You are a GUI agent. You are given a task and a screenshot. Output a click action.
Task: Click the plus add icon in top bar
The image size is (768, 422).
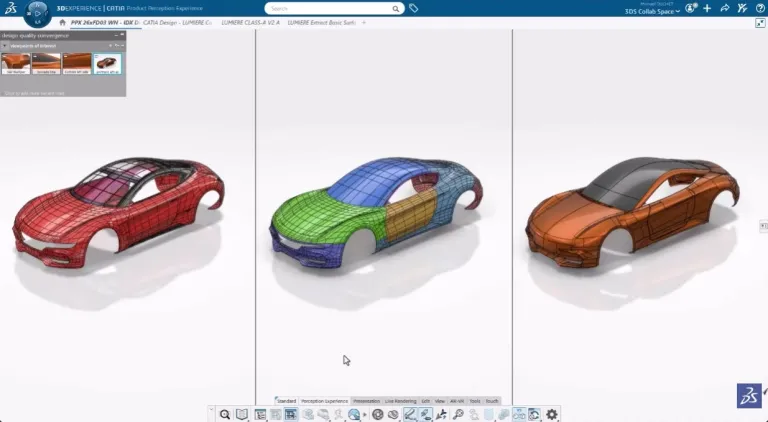[707, 8]
